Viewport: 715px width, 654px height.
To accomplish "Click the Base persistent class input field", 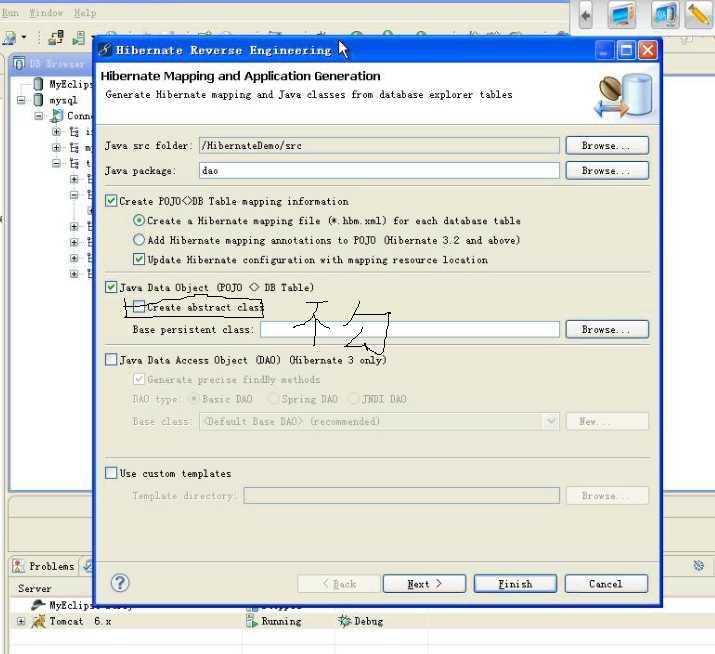I will tap(410, 329).
